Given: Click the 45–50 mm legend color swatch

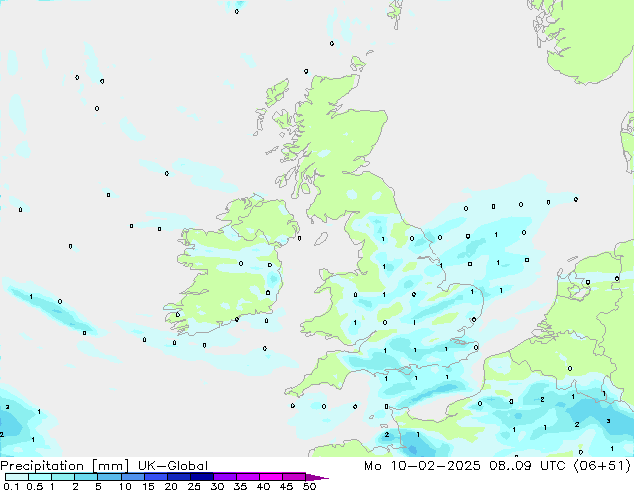Looking at the screenshot, I should pyautogui.click(x=294, y=477).
